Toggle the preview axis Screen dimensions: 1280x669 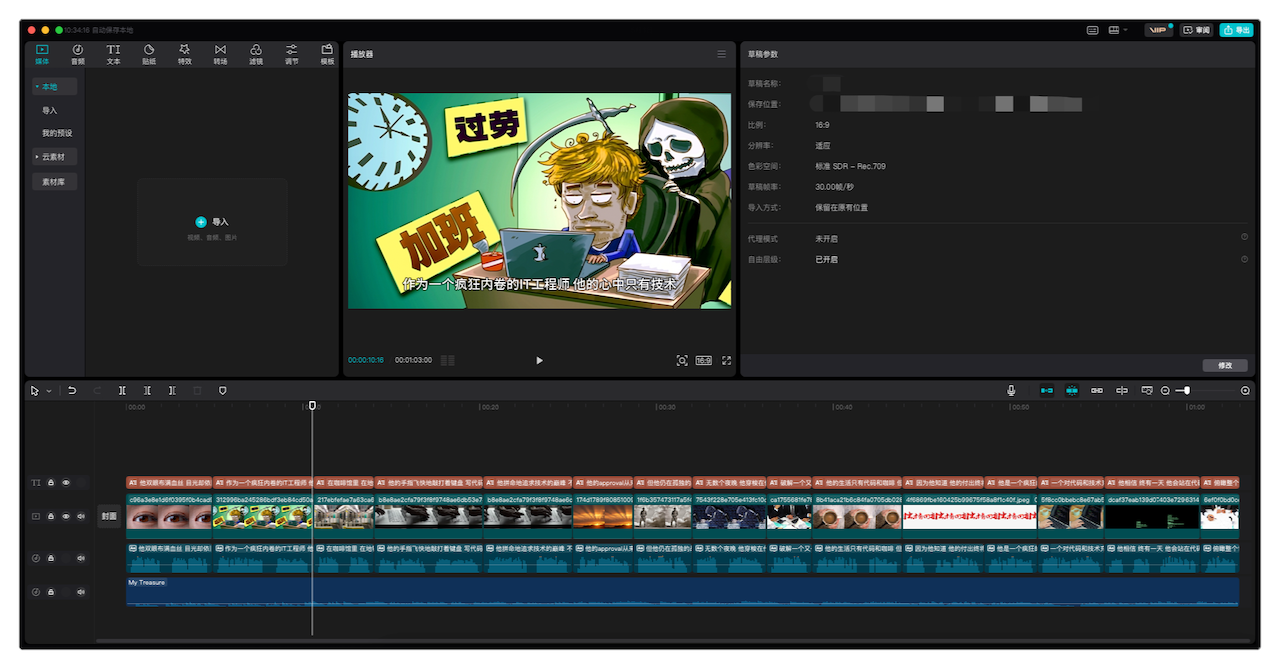1122,390
